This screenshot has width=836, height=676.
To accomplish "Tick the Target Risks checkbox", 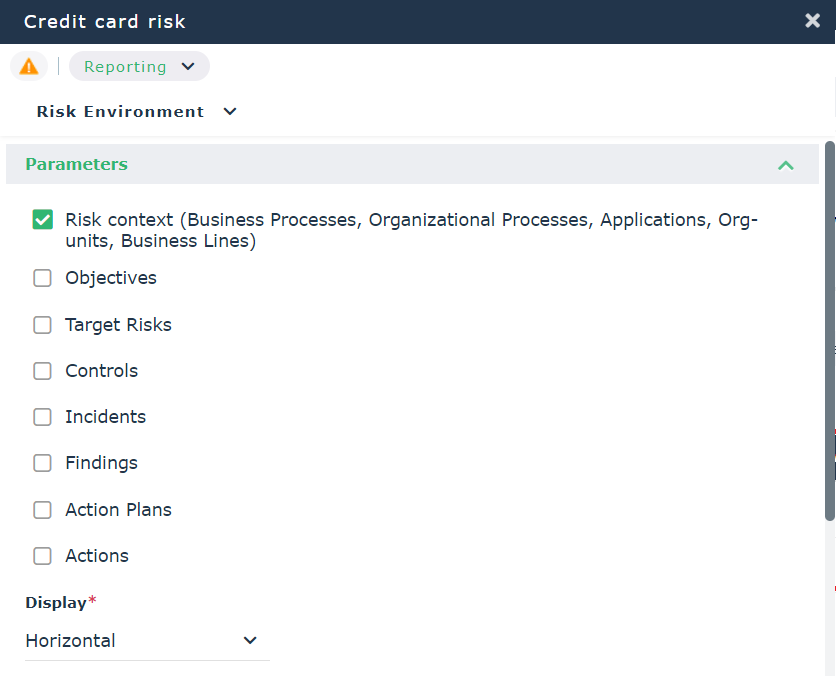I will click(x=42, y=325).
